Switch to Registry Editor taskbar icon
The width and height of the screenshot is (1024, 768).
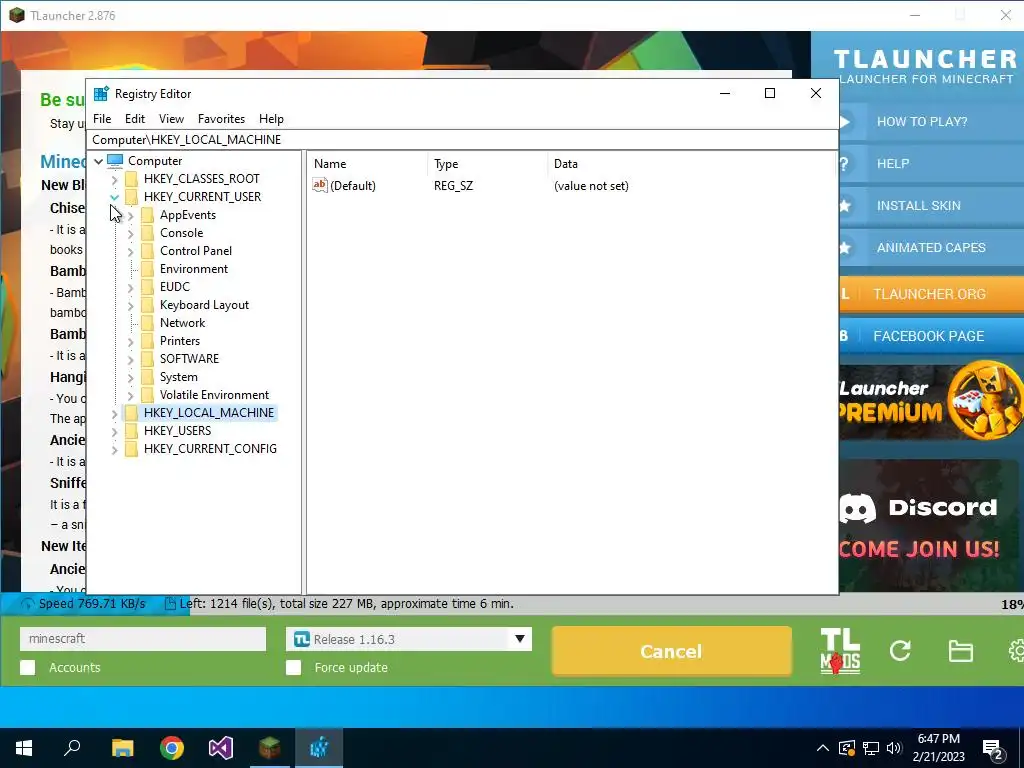[x=319, y=748]
